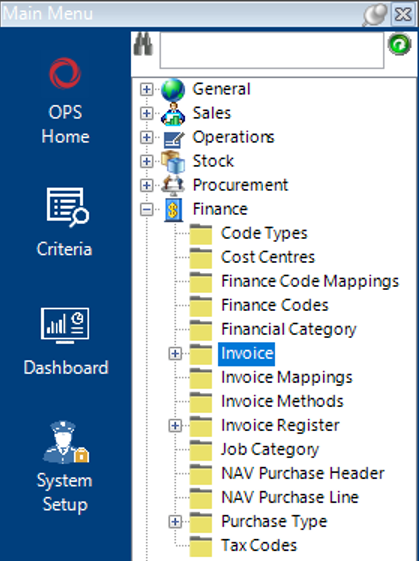Image resolution: width=419 pixels, height=561 pixels.
Task: Expand the Operations tree node
Action: (146, 137)
